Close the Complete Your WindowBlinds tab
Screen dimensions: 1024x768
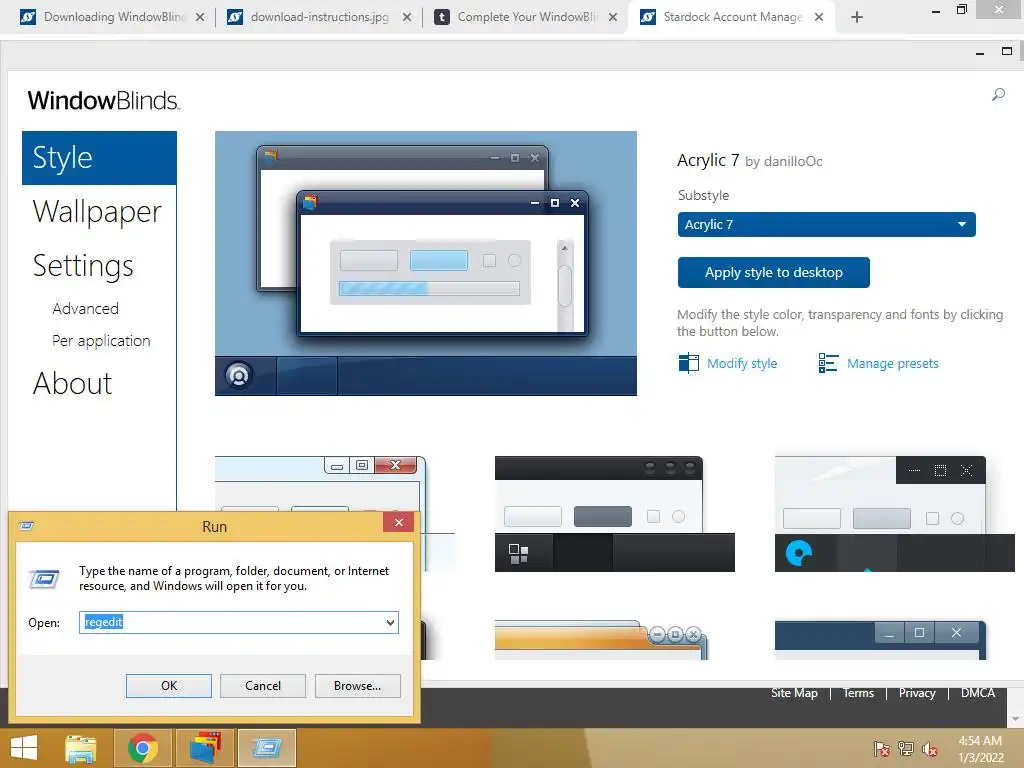point(613,17)
